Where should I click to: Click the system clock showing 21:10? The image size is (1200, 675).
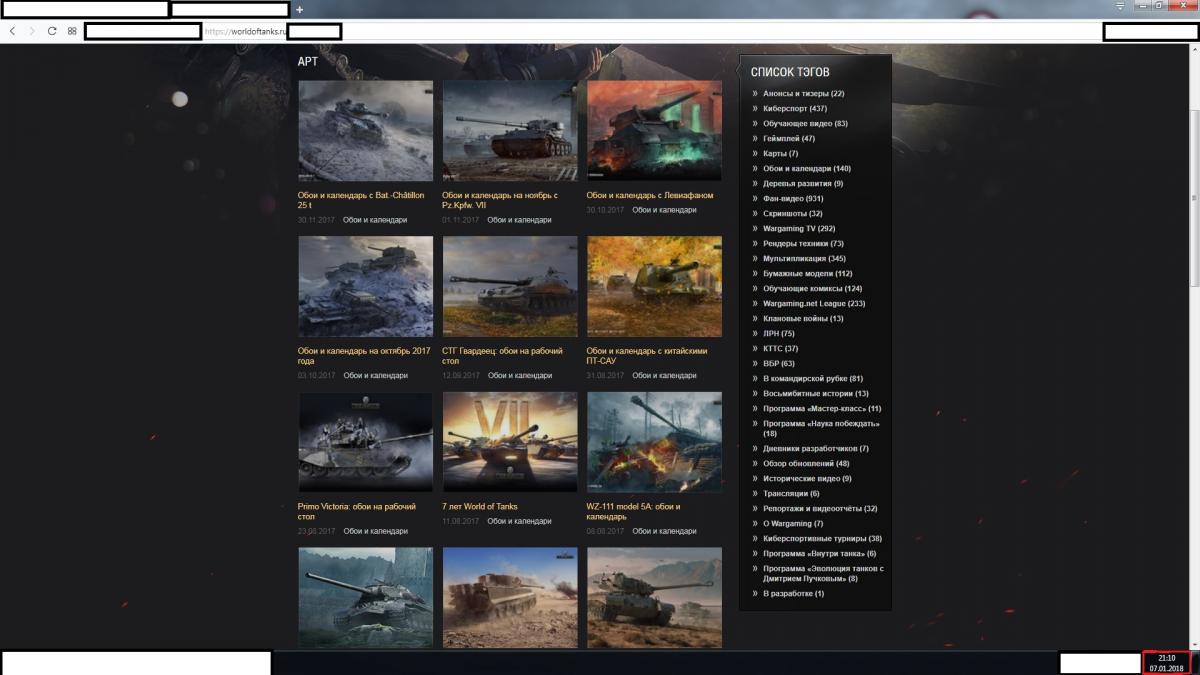click(x=1166, y=662)
